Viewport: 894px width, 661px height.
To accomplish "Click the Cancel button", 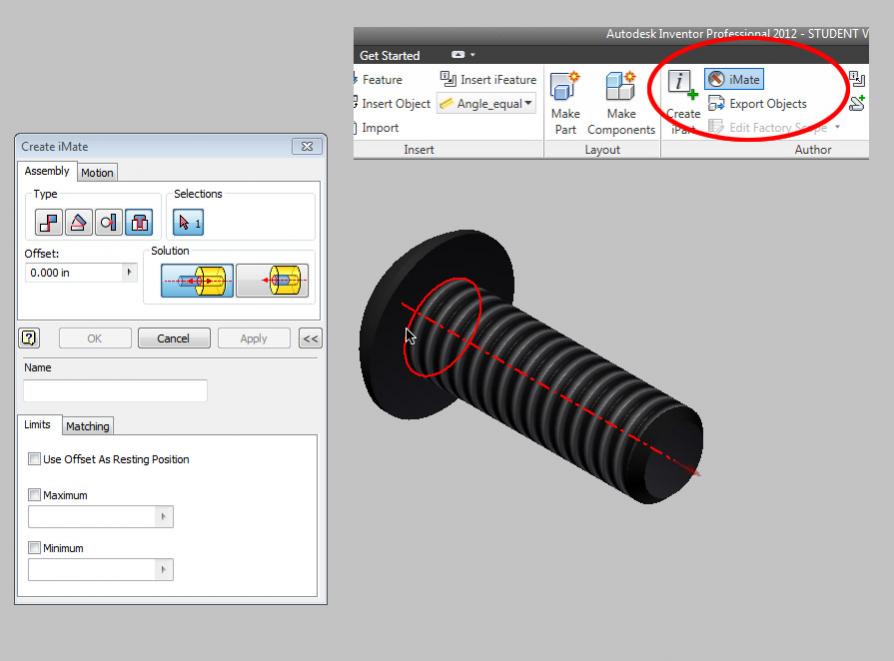I will pos(173,338).
